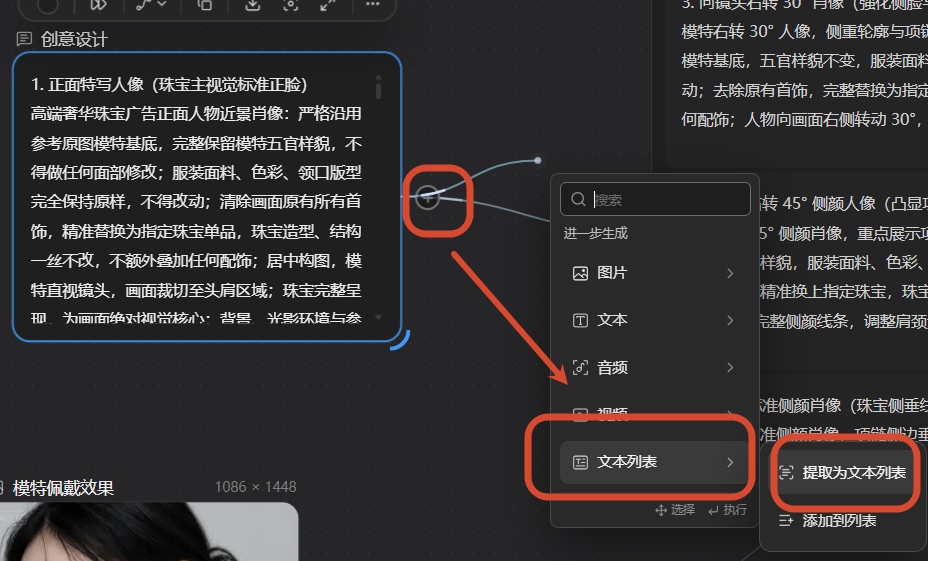Click the list icon beside 文本列表
This screenshot has width=928, height=561.
581,462
